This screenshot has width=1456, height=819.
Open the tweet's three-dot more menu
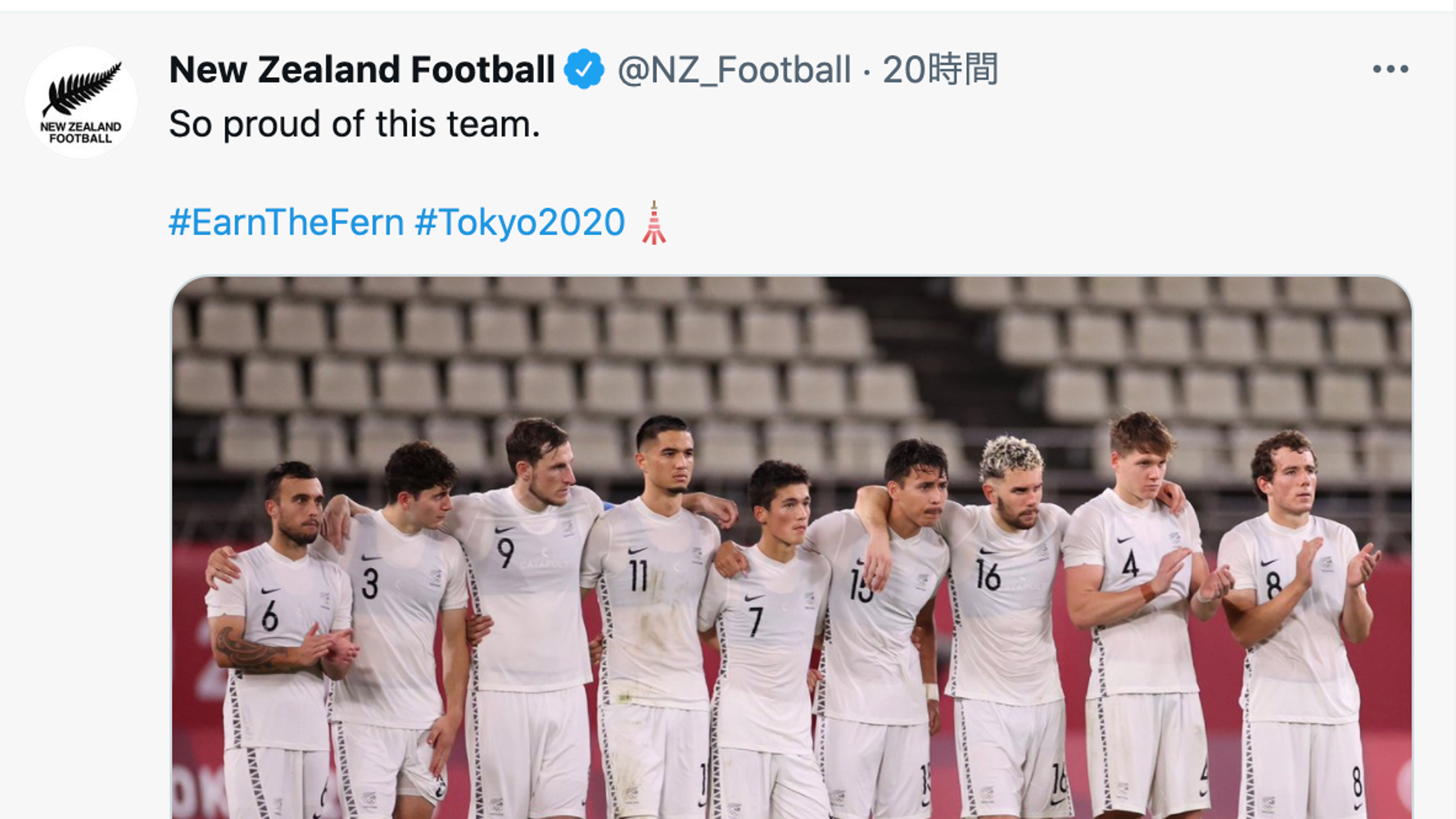1390,70
